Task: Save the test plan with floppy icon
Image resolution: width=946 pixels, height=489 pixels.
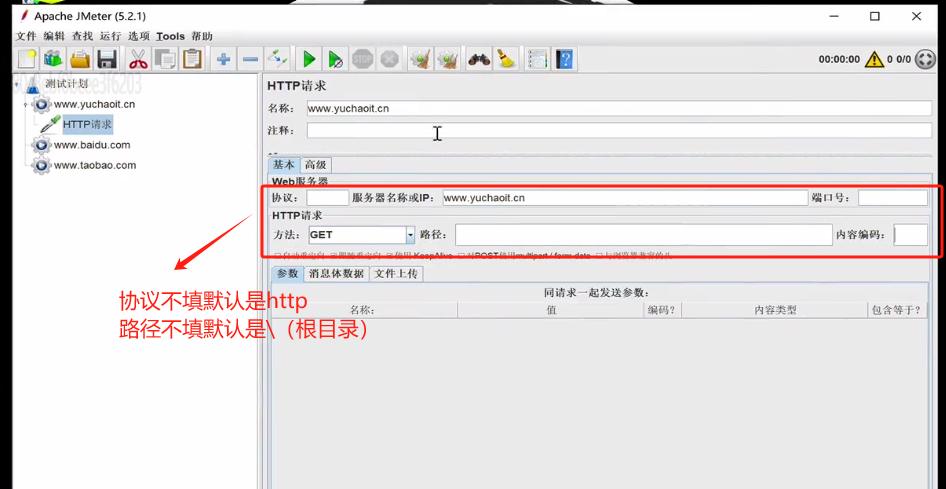Action: [x=106, y=59]
